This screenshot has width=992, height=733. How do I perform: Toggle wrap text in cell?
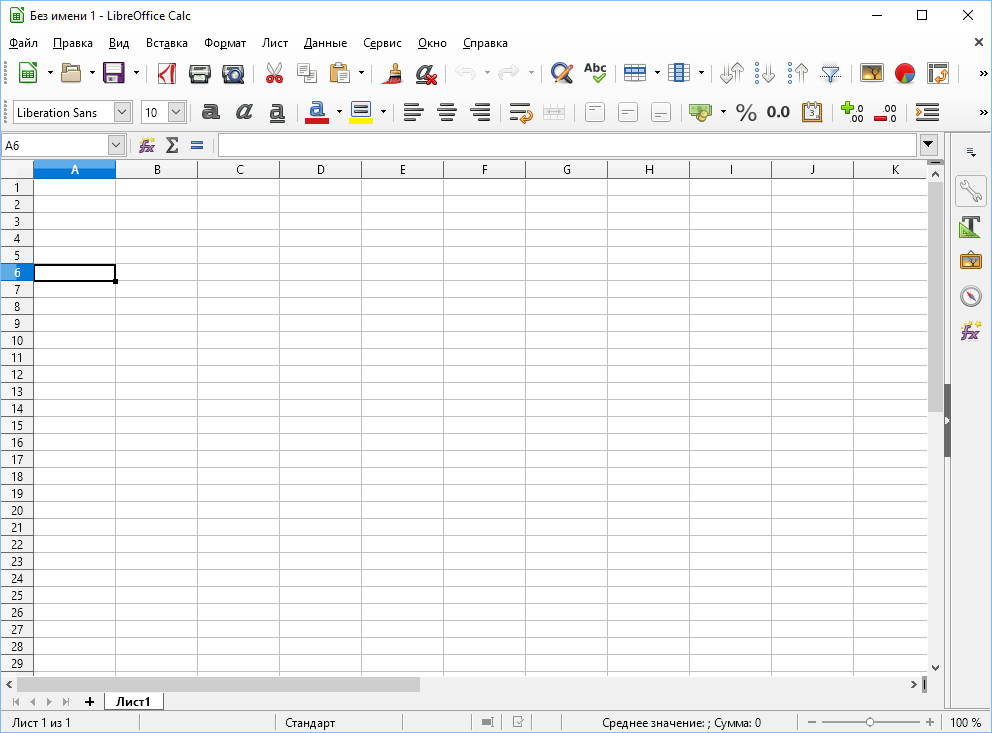coord(521,113)
